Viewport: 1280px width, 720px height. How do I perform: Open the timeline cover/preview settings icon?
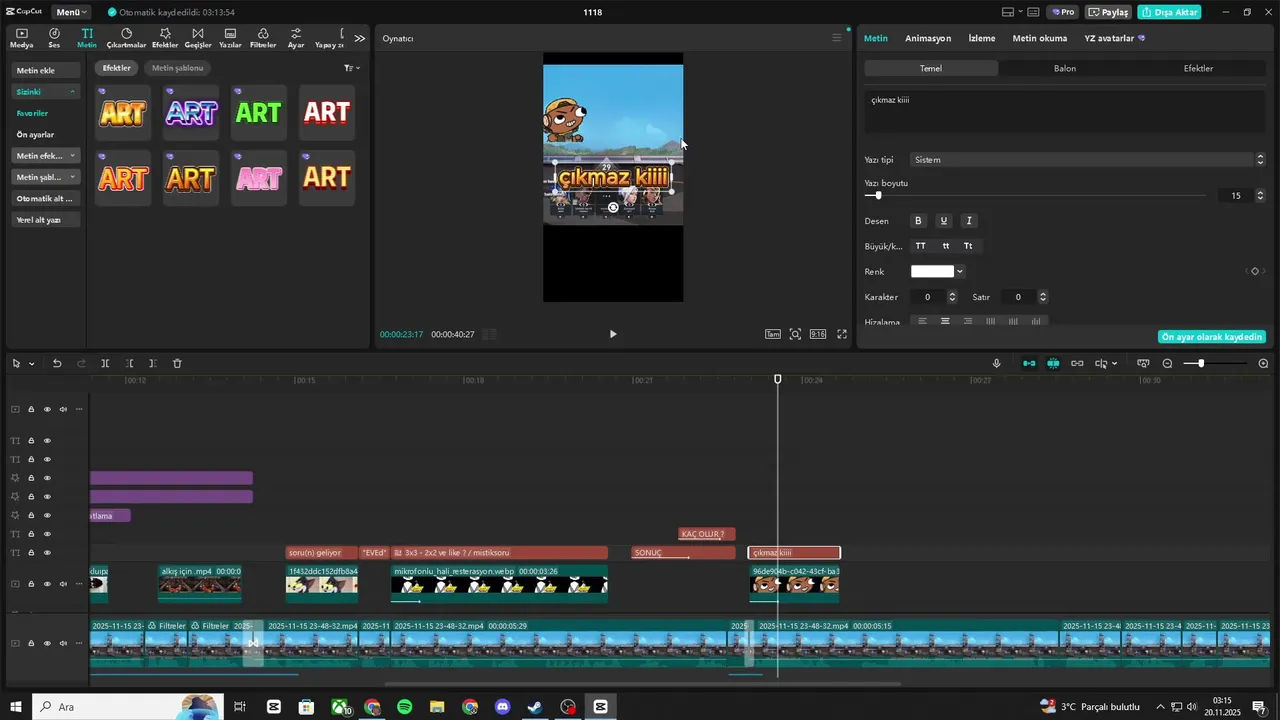point(1143,363)
